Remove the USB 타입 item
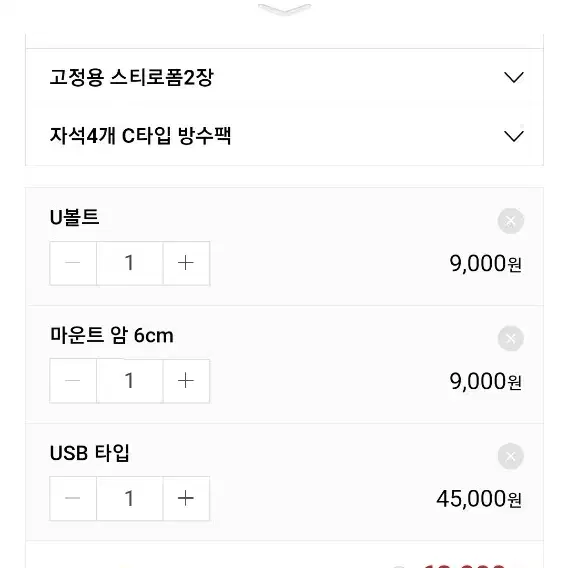This screenshot has height=568, width=568. pyautogui.click(x=510, y=456)
